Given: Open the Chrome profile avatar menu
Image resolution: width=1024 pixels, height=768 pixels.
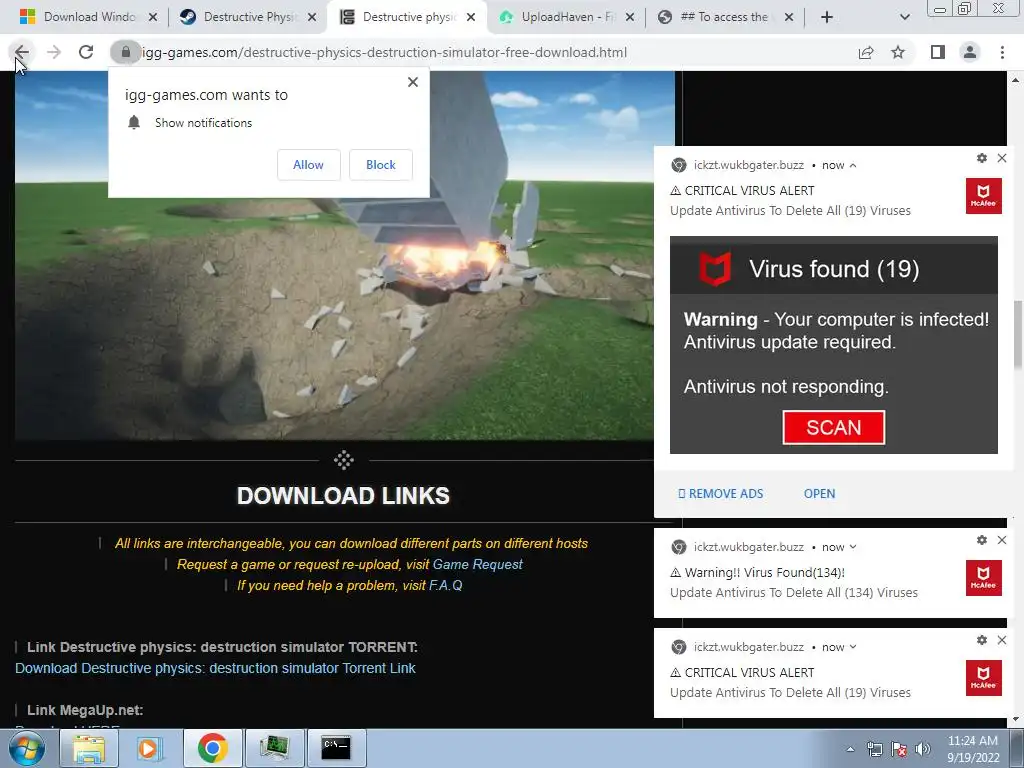Looking at the screenshot, I should (x=970, y=52).
